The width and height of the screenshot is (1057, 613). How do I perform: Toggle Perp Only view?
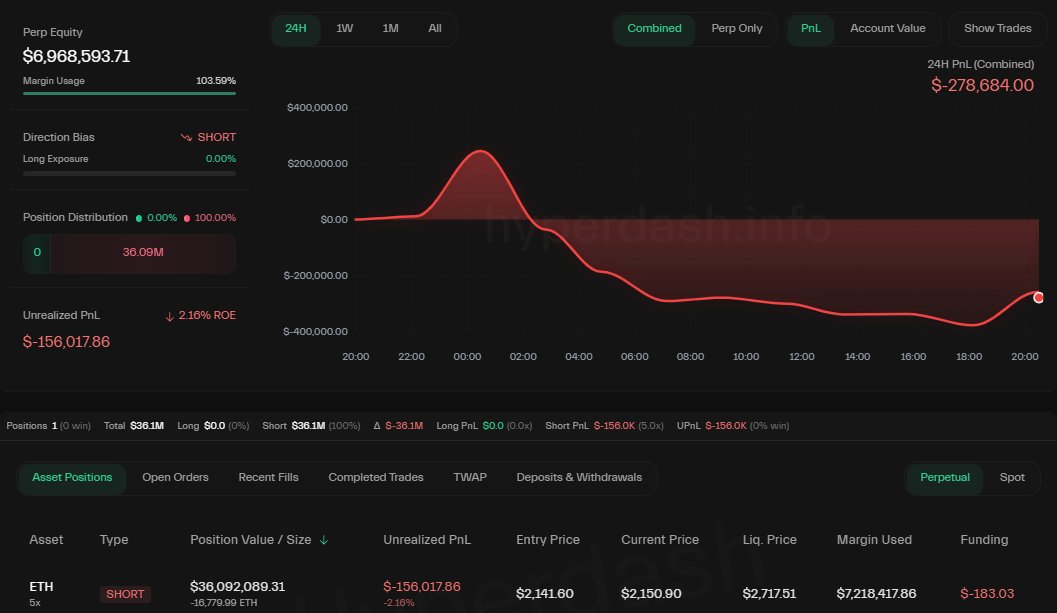[737, 28]
